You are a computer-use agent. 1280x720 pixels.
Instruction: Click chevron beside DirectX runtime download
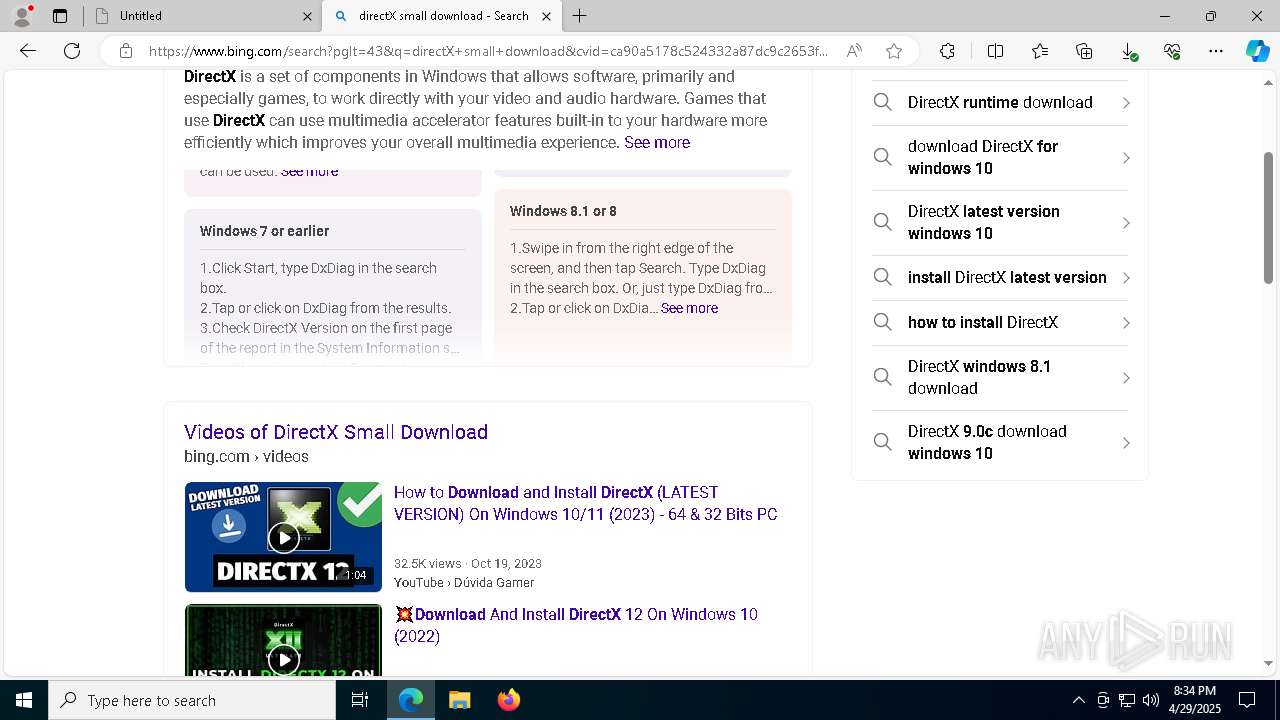(1126, 103)
